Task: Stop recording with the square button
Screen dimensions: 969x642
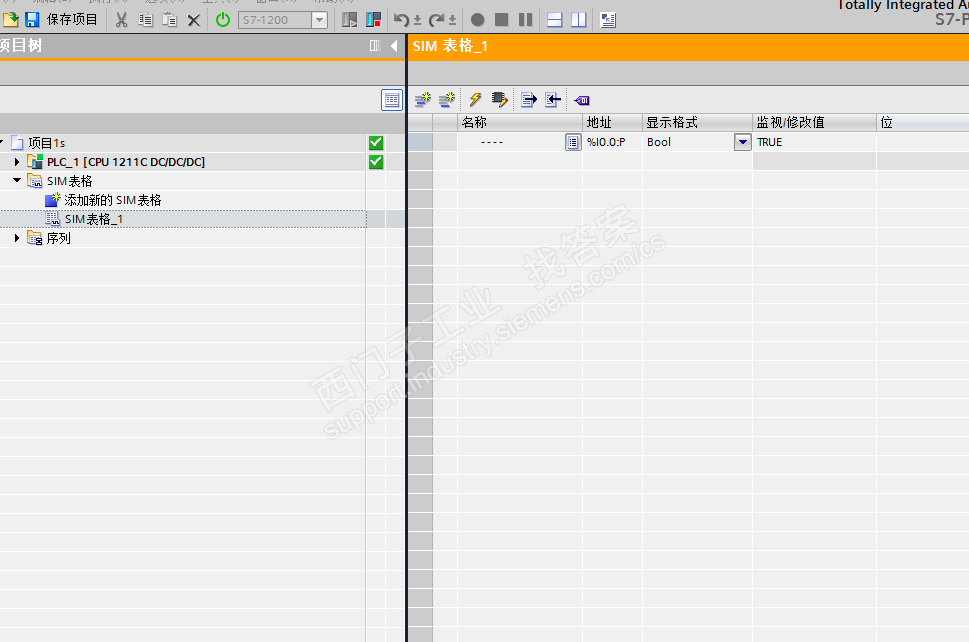Action: (x=502, y=20)
